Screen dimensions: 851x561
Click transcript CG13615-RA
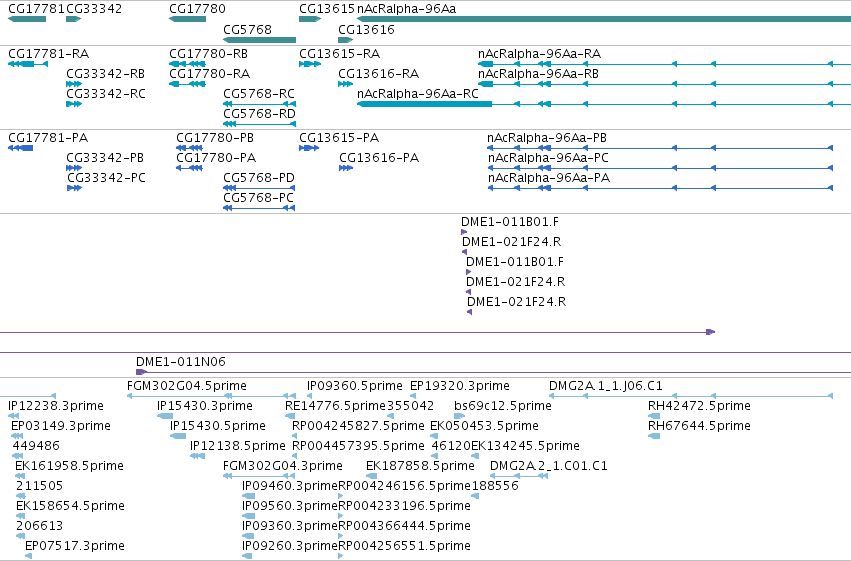click(x=340, y=54)
